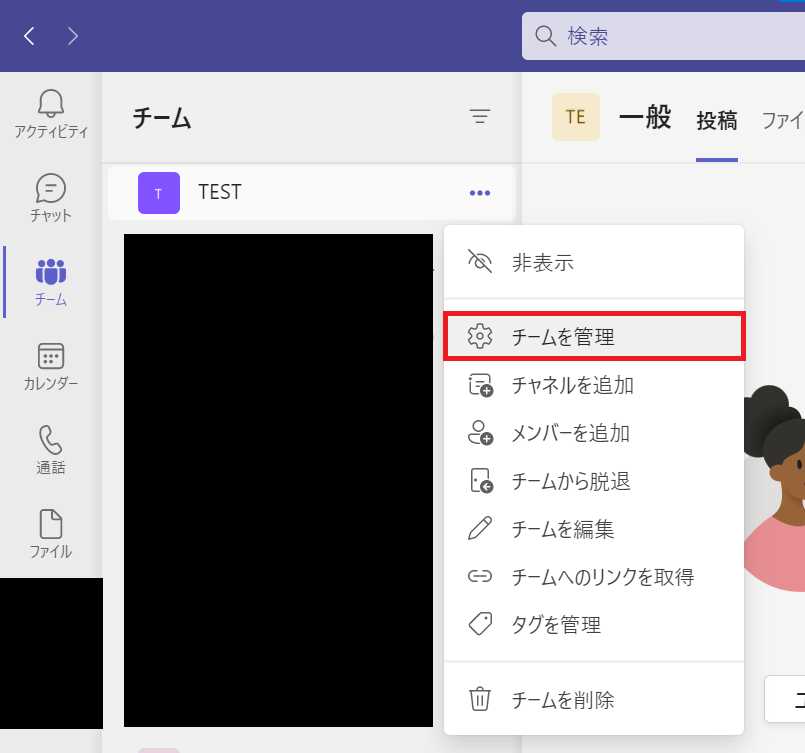Choose 非表示 to hide the team
Screen dimensions: 805x753
click(x=594, y=262)
